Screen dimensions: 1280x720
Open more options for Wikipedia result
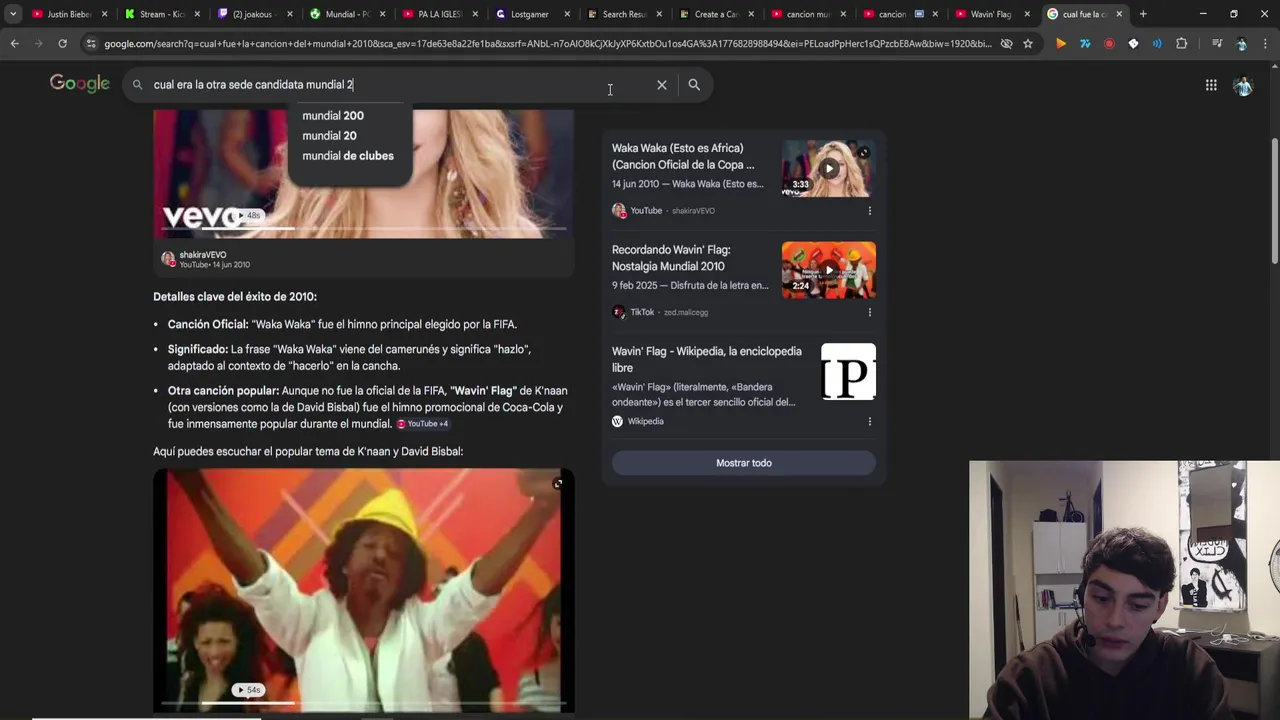point(869,421)
